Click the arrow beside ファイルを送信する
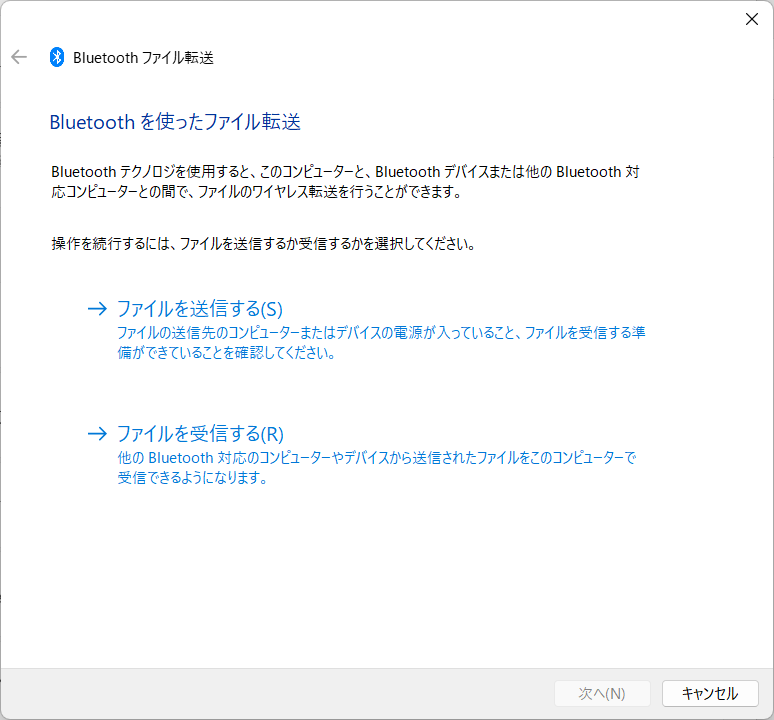 pos(97,309)
